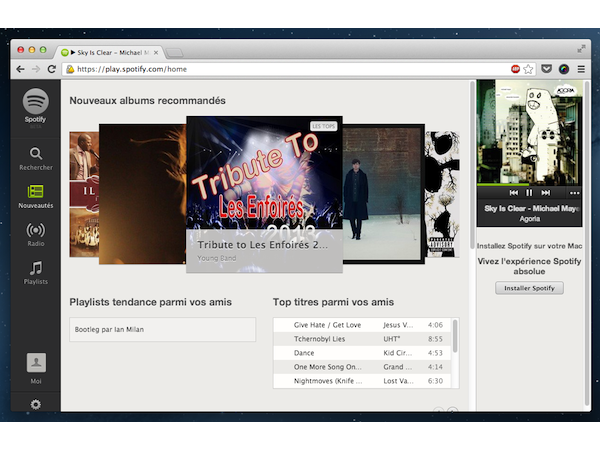Click artist Jesus V... in track list

pyautogui.click(x=398, y=325)
